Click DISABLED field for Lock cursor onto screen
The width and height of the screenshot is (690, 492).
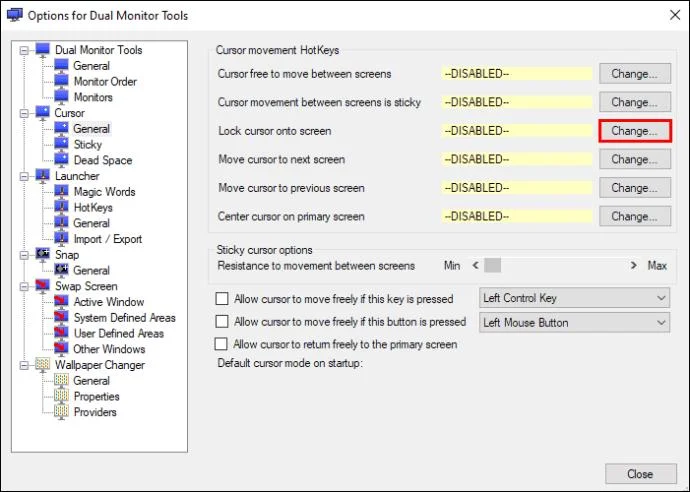(517, 131)
